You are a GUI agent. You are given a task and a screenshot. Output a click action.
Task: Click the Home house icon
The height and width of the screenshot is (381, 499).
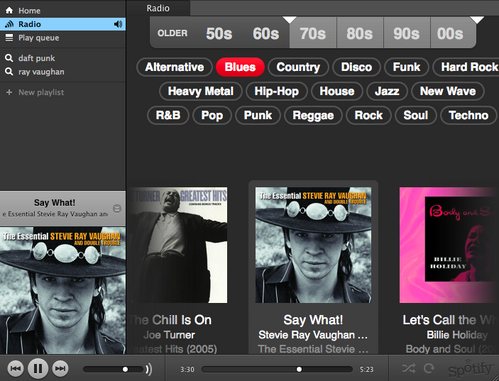(9, 10)
